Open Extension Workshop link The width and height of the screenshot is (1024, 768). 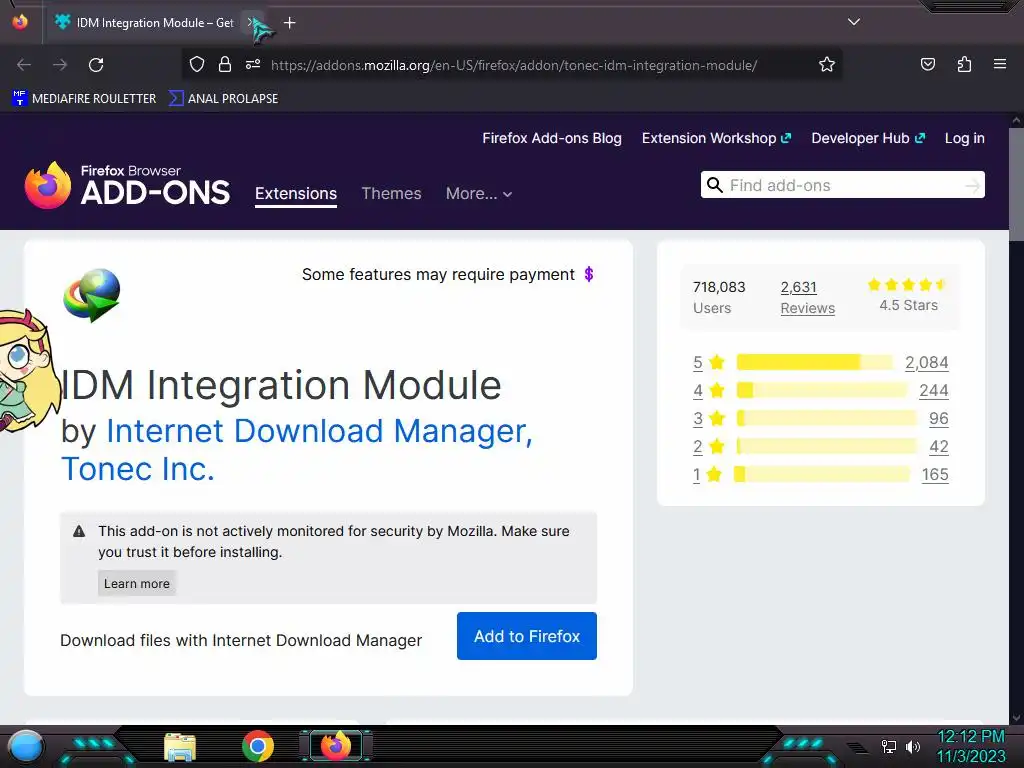point(716,138)
